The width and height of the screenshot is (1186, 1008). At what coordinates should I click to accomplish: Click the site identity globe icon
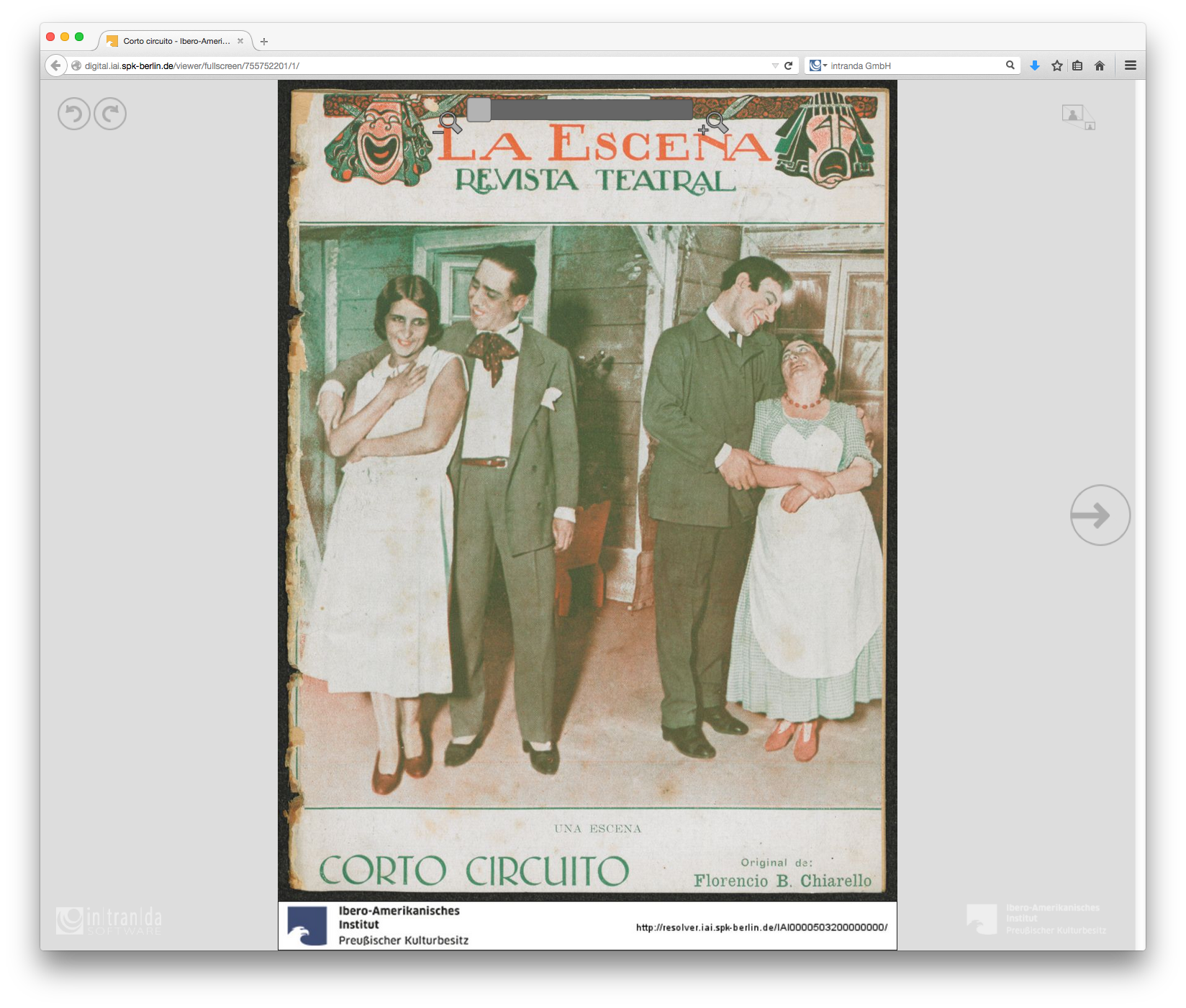76,65
